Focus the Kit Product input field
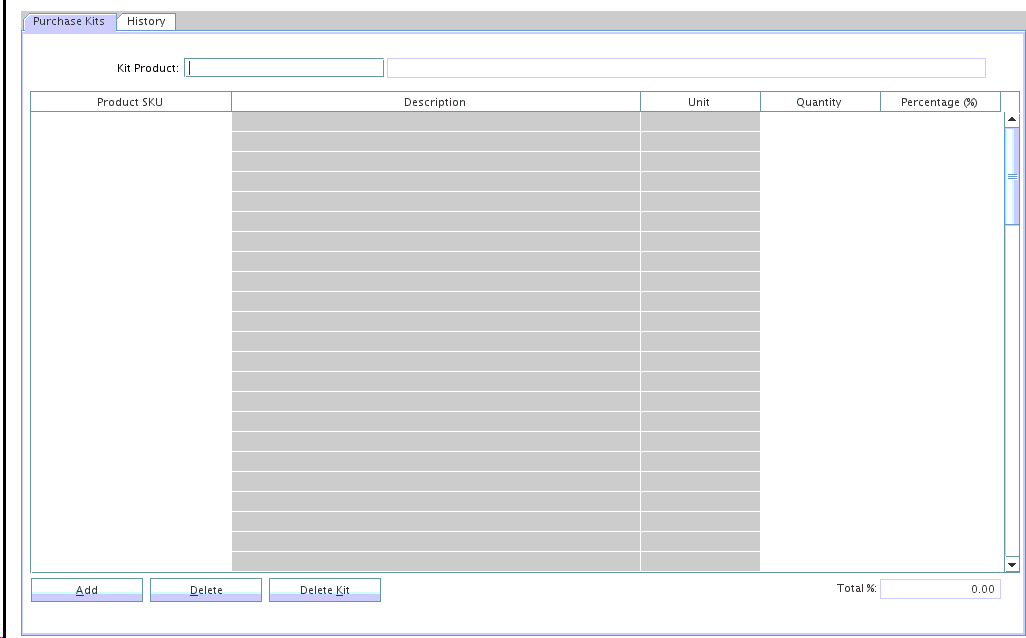Screen dimensions: 1026x638 pos(284,68)
